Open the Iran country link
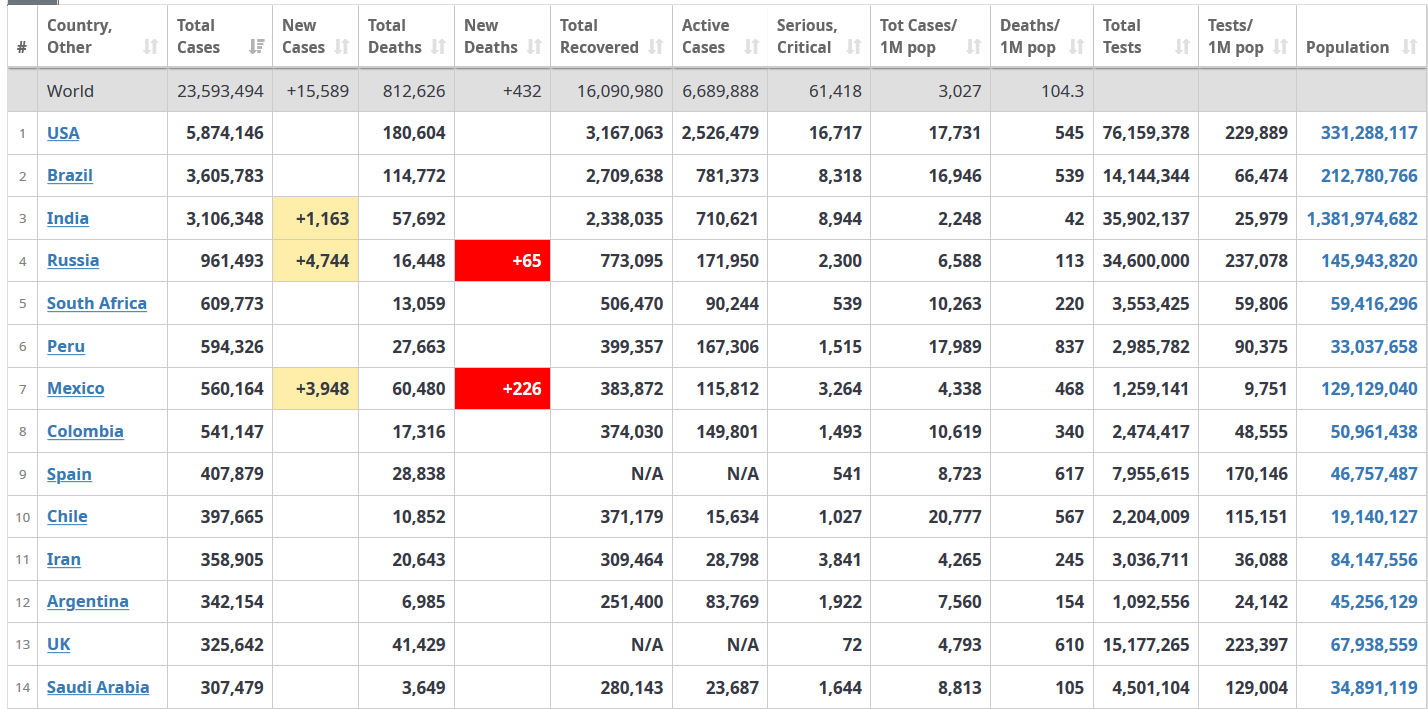The image size is (1428, 709). click(x=64, y=559)
